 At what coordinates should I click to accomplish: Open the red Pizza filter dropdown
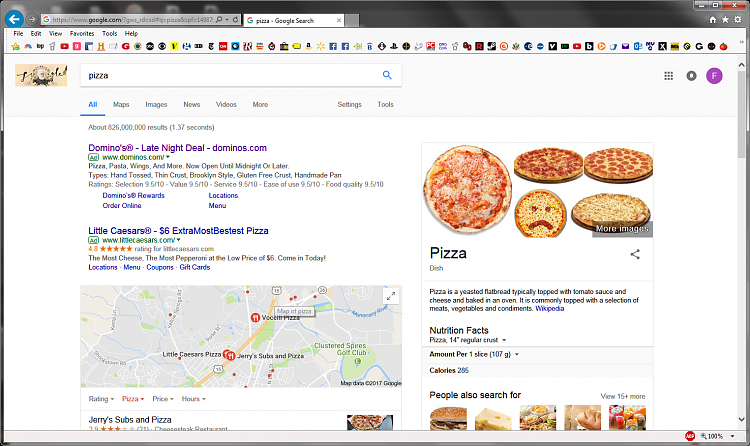(x=133, y=399)
